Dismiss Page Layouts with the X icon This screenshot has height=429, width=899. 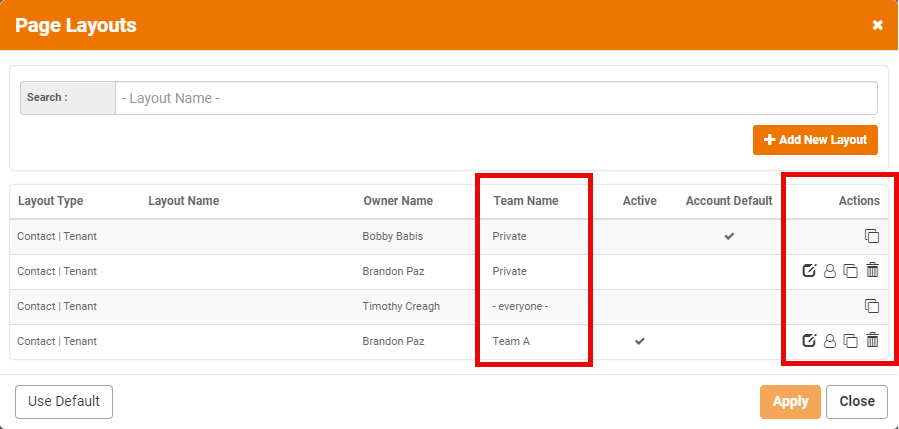pos(877,25)
